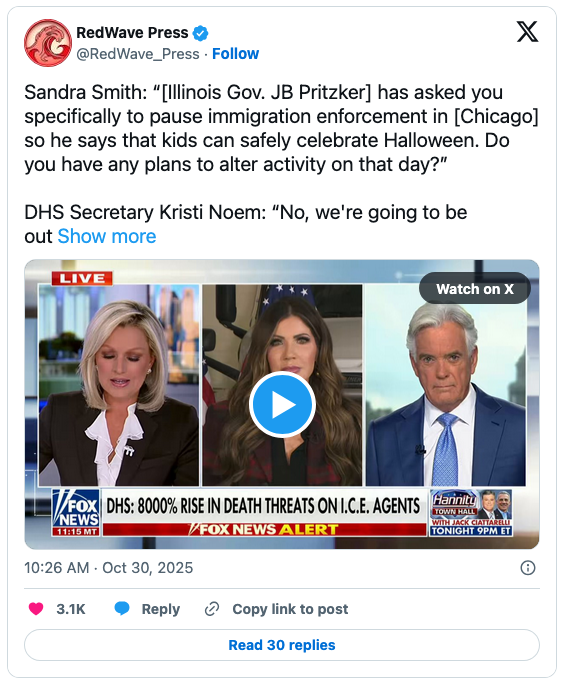567x685 pixels.
Task: Click the Watch on X button
Action: point(475,289)
